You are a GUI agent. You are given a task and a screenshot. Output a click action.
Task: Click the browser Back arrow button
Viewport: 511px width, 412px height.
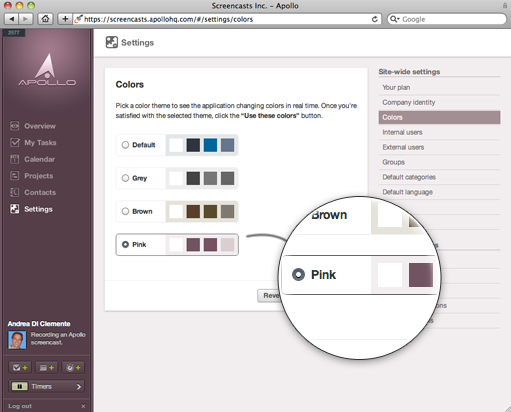click(12, 19)
